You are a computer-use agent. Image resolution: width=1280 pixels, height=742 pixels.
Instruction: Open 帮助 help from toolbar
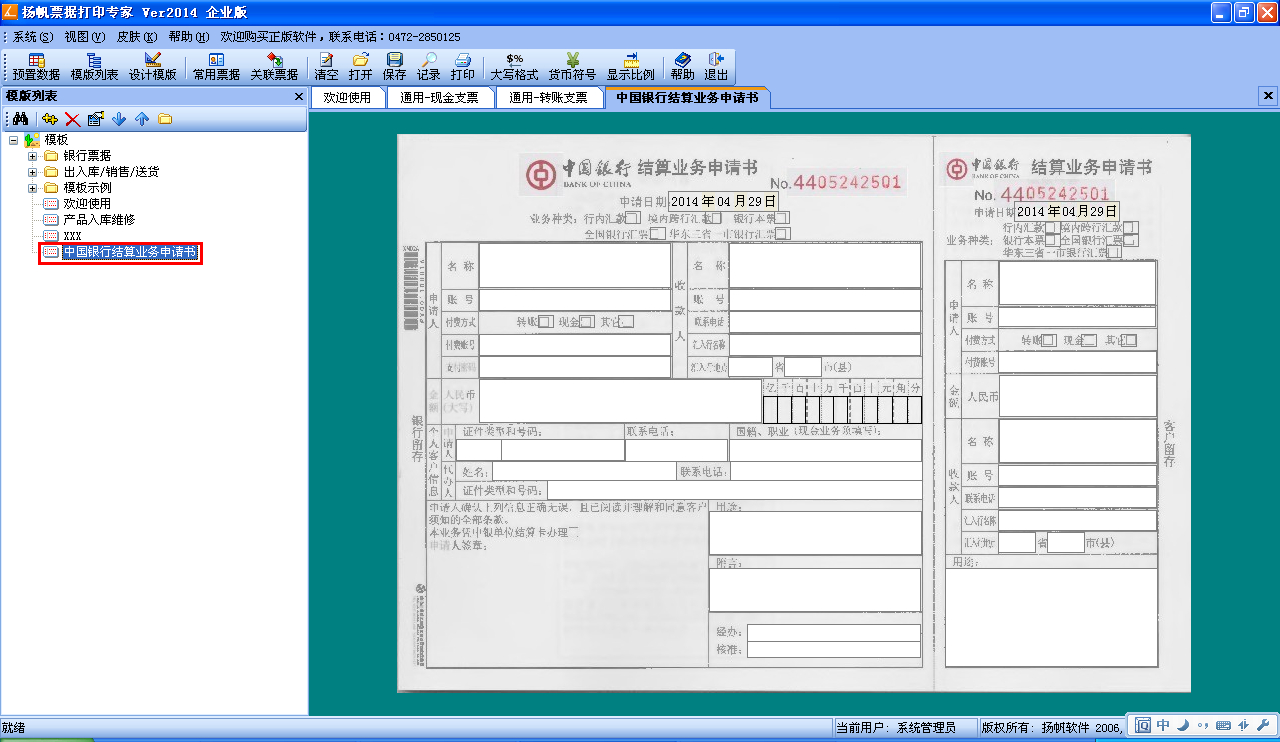coord(683,67)
